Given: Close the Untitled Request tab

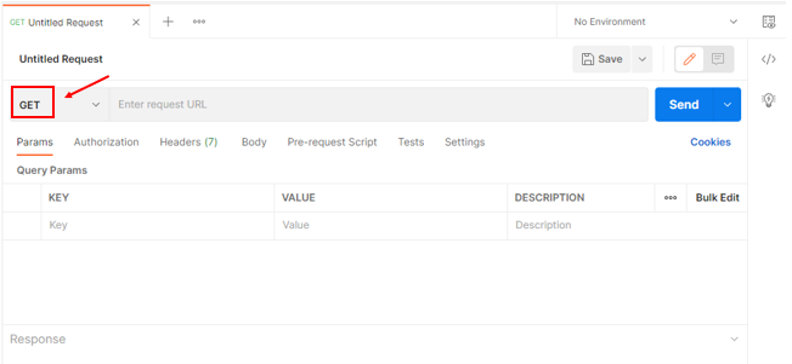Looking at the screenshot, I should coord(136,22).
